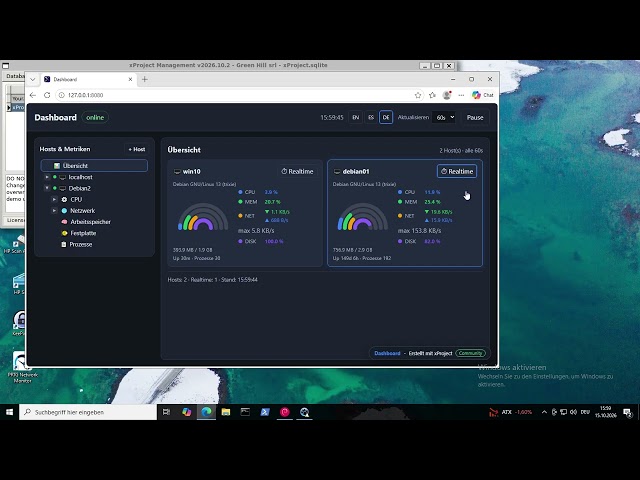This screenshot has width=640, height=480.
Task: Click the ATX stock ticker widget
Action: coord(511,412)
